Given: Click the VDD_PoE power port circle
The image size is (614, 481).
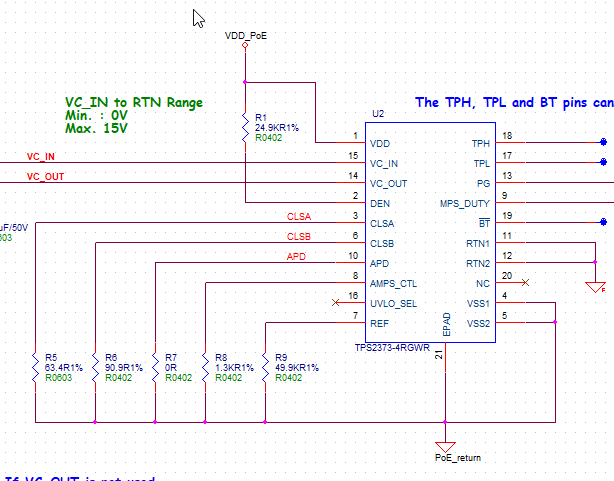Looking at the screenshot, I should click(245, 45).
